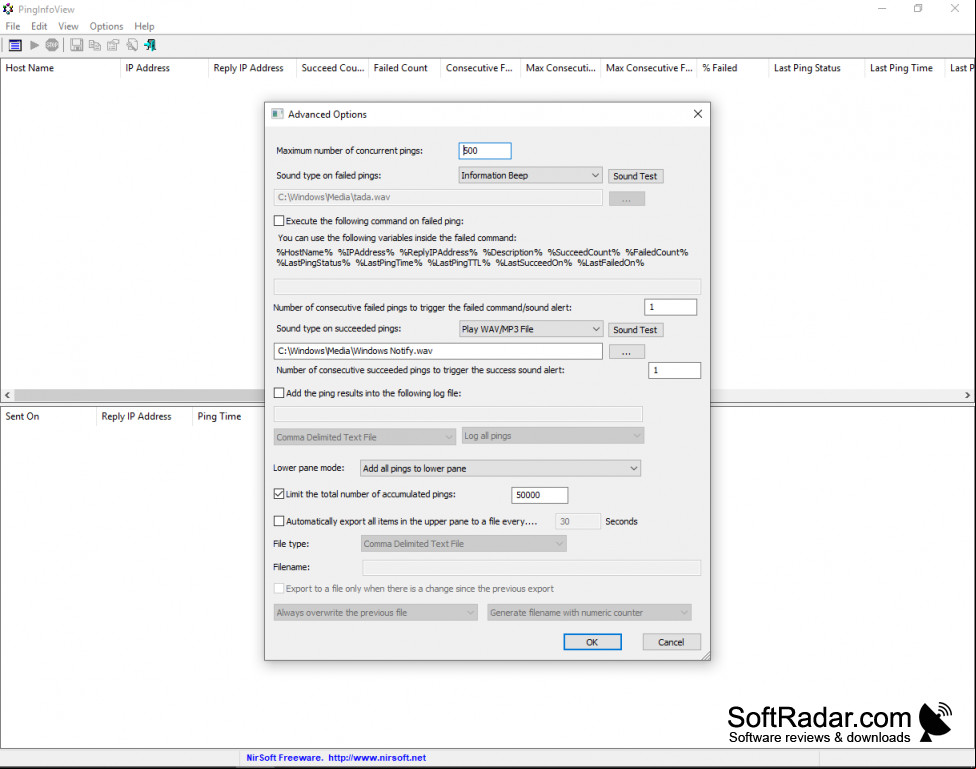The image size is (976, 769).
Task: Sort by the lower pane Ping Time column
Action: point(228,417)
